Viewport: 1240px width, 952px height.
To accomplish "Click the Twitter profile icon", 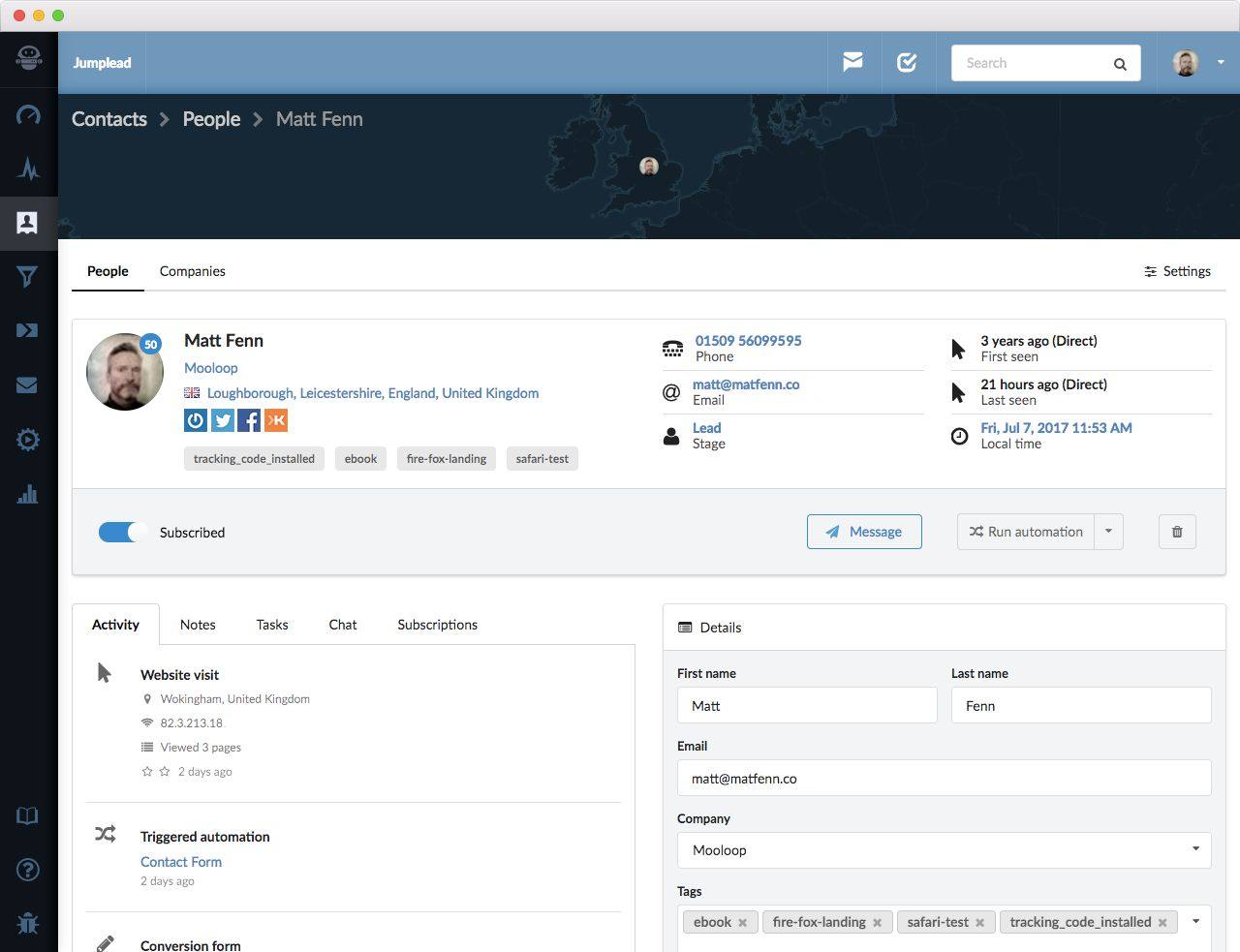I will pos(223,420).
